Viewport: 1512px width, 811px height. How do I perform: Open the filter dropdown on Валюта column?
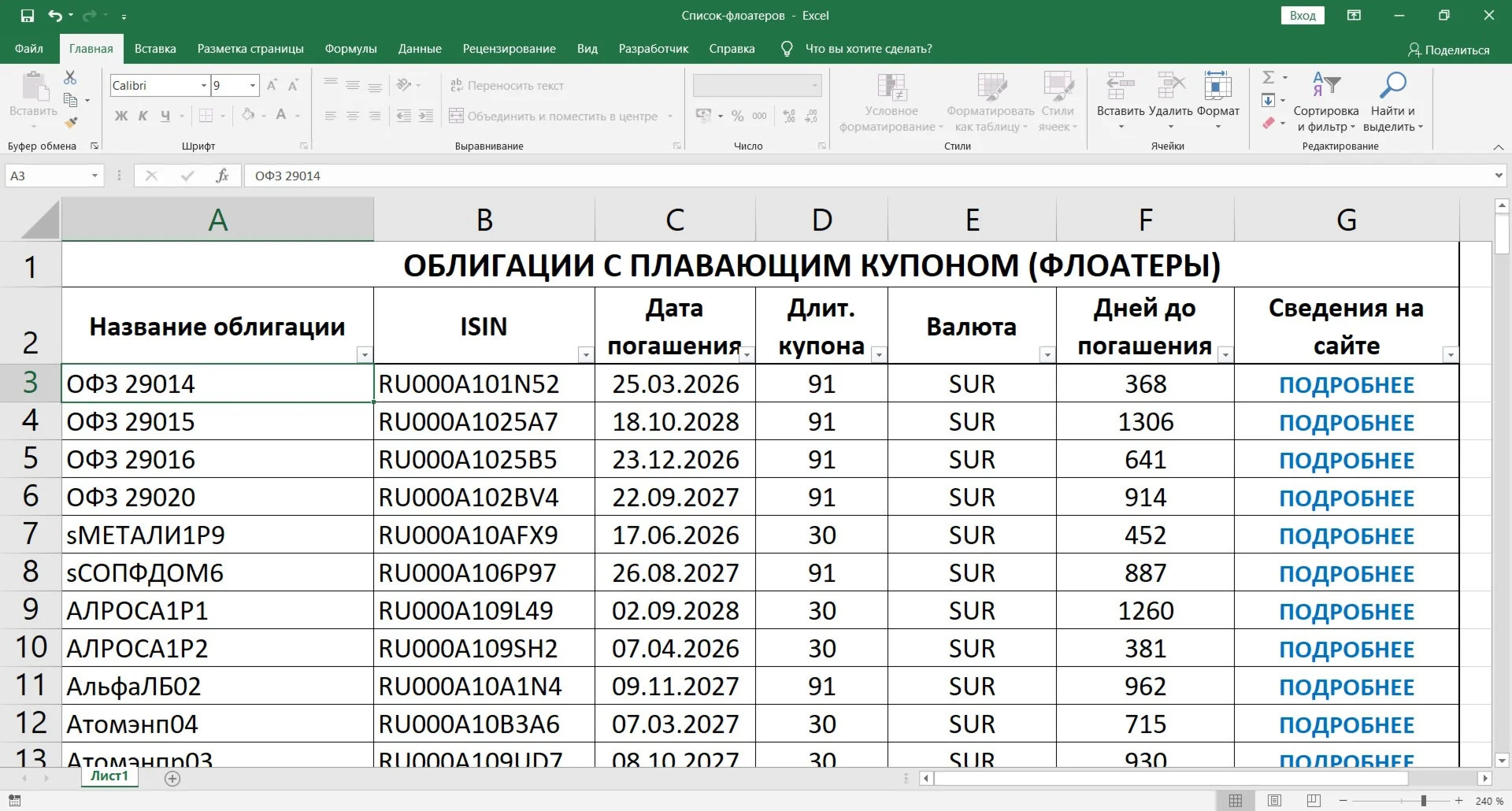click(x=1047, y=354)
